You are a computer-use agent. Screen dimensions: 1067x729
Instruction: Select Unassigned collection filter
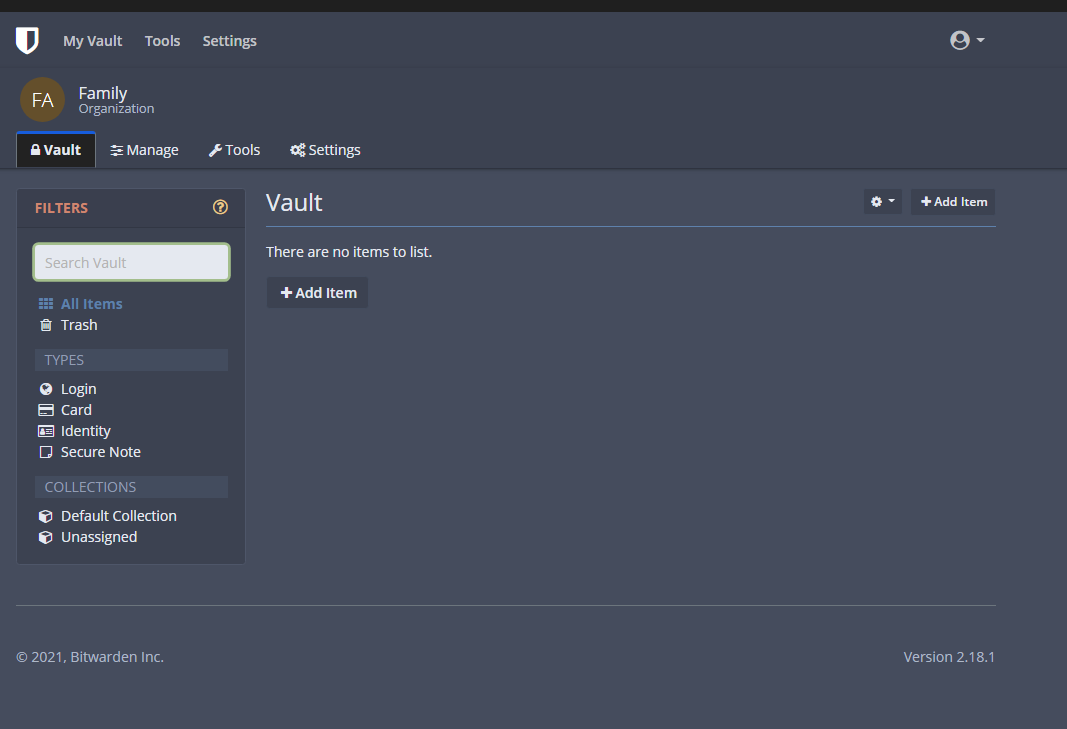coord(88,537)
